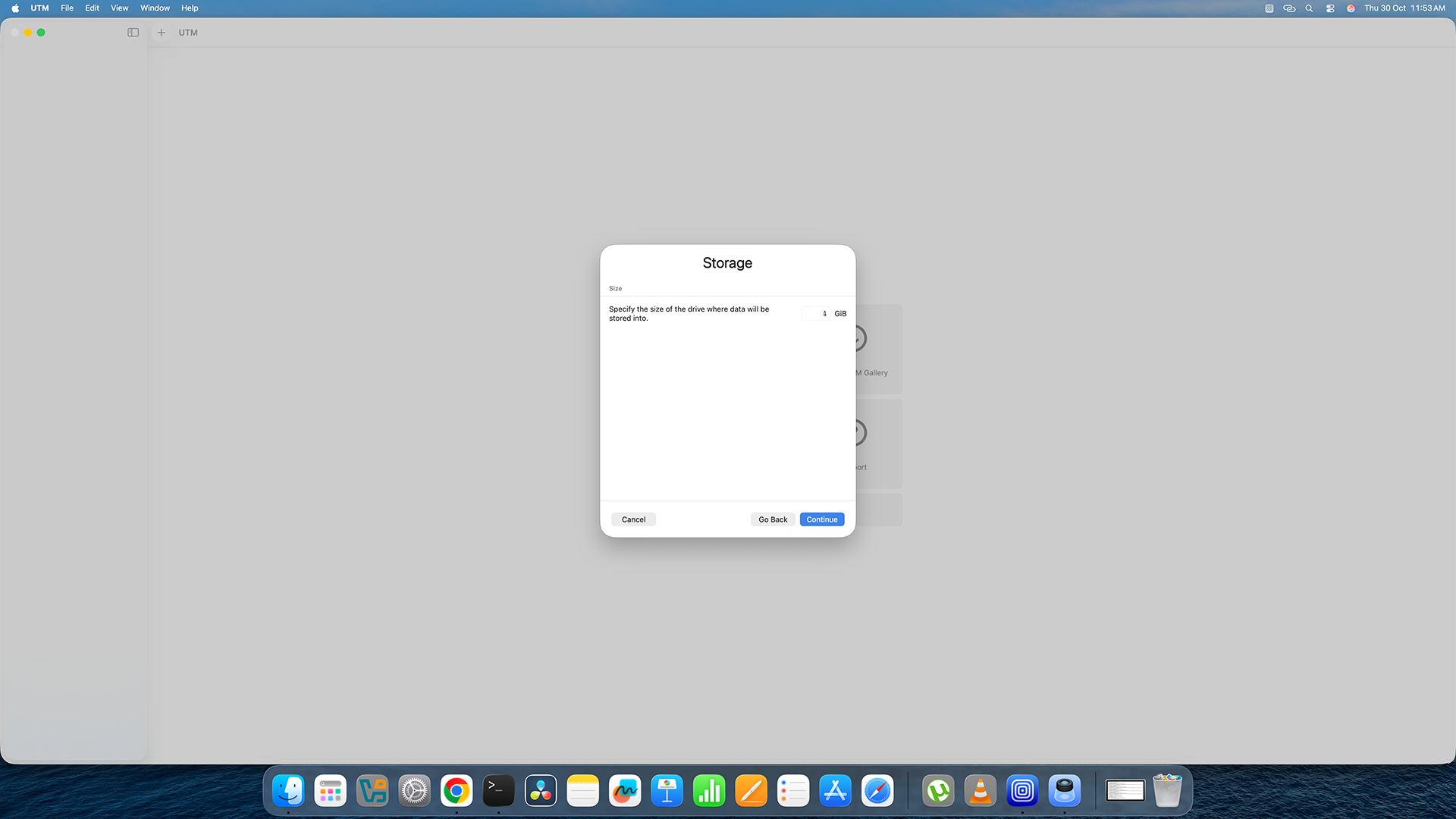Click Continue to confirm storage size

[821, 519]
